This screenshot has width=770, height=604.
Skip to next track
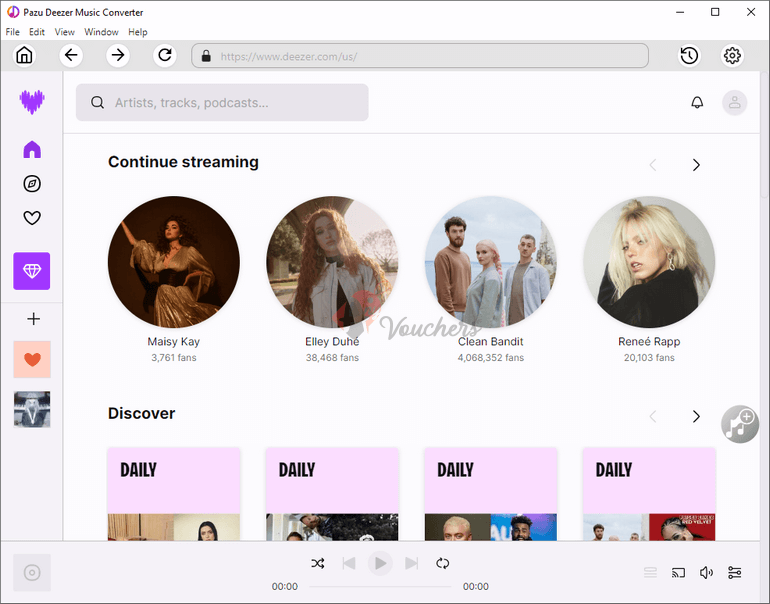[412, 563]
